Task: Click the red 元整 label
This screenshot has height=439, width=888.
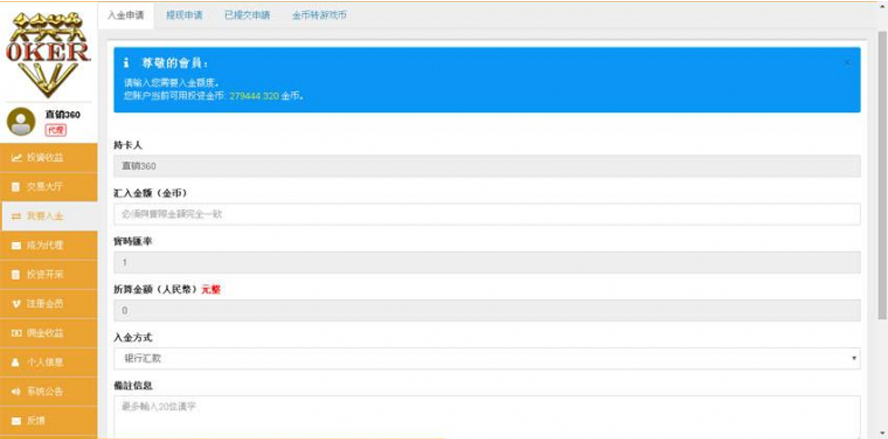Action: 211,289
